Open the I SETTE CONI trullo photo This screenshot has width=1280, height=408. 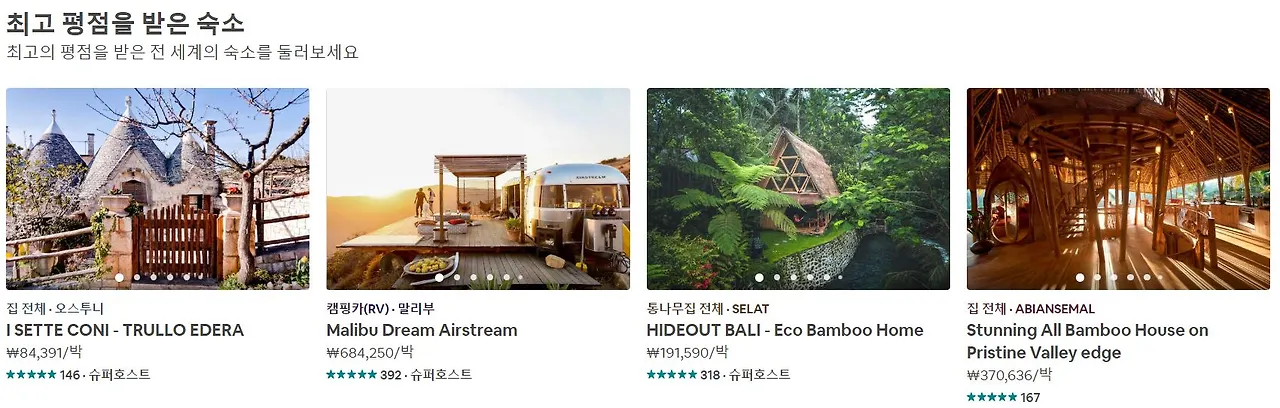[x=158, y=189]
